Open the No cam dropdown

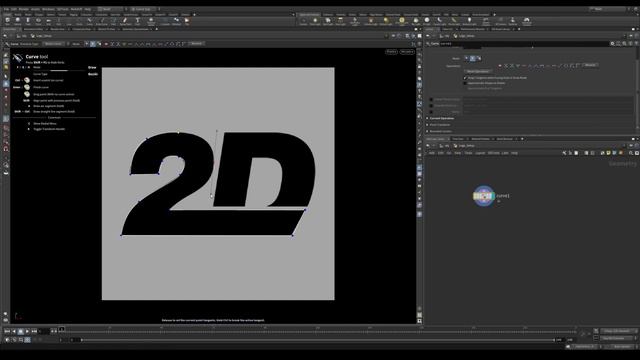[407, 52]
